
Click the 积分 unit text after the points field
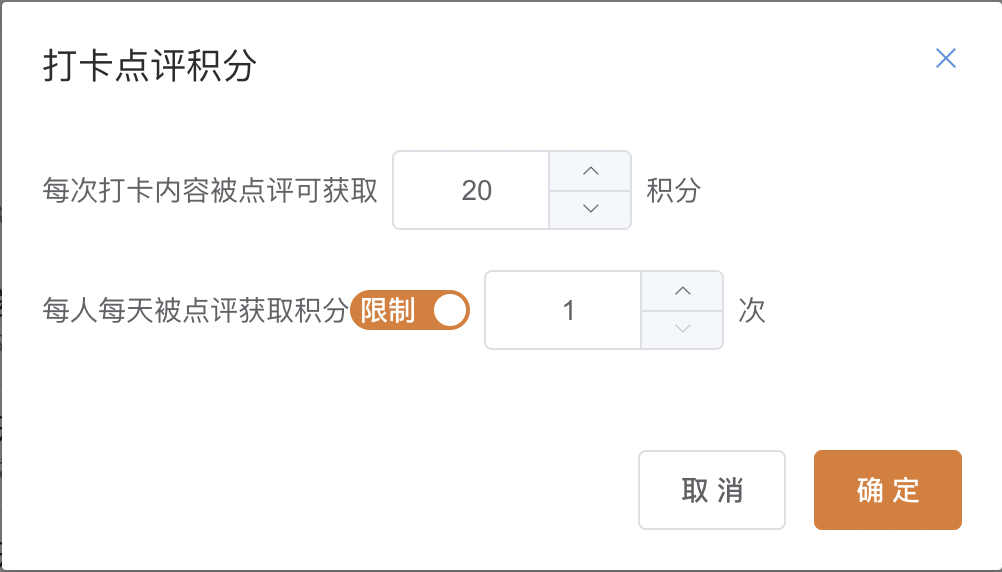tap(673, 190)
